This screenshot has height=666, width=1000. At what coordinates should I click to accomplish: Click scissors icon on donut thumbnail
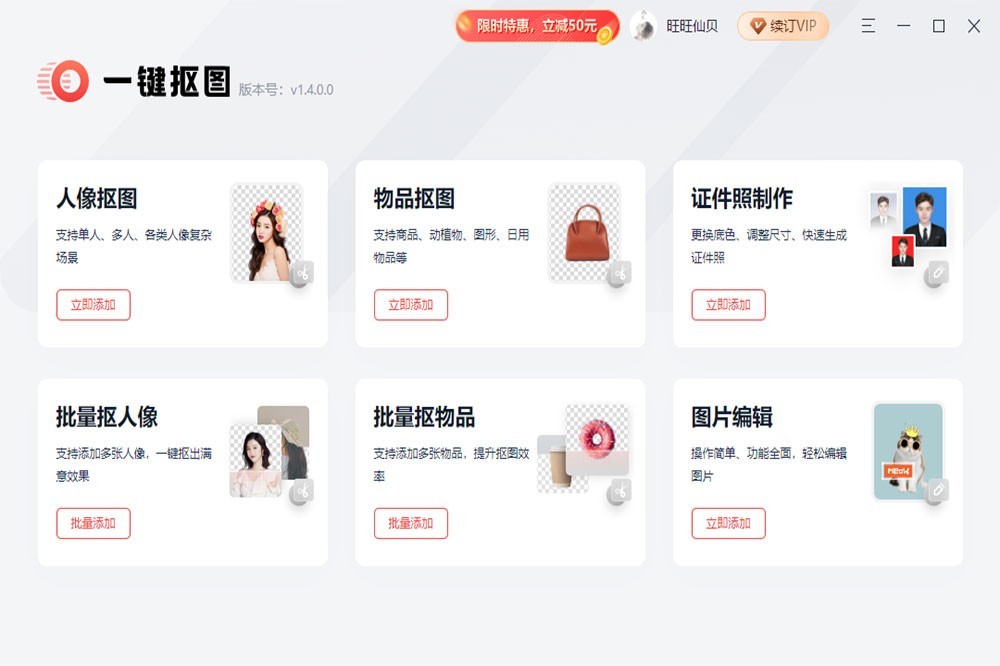619,492
